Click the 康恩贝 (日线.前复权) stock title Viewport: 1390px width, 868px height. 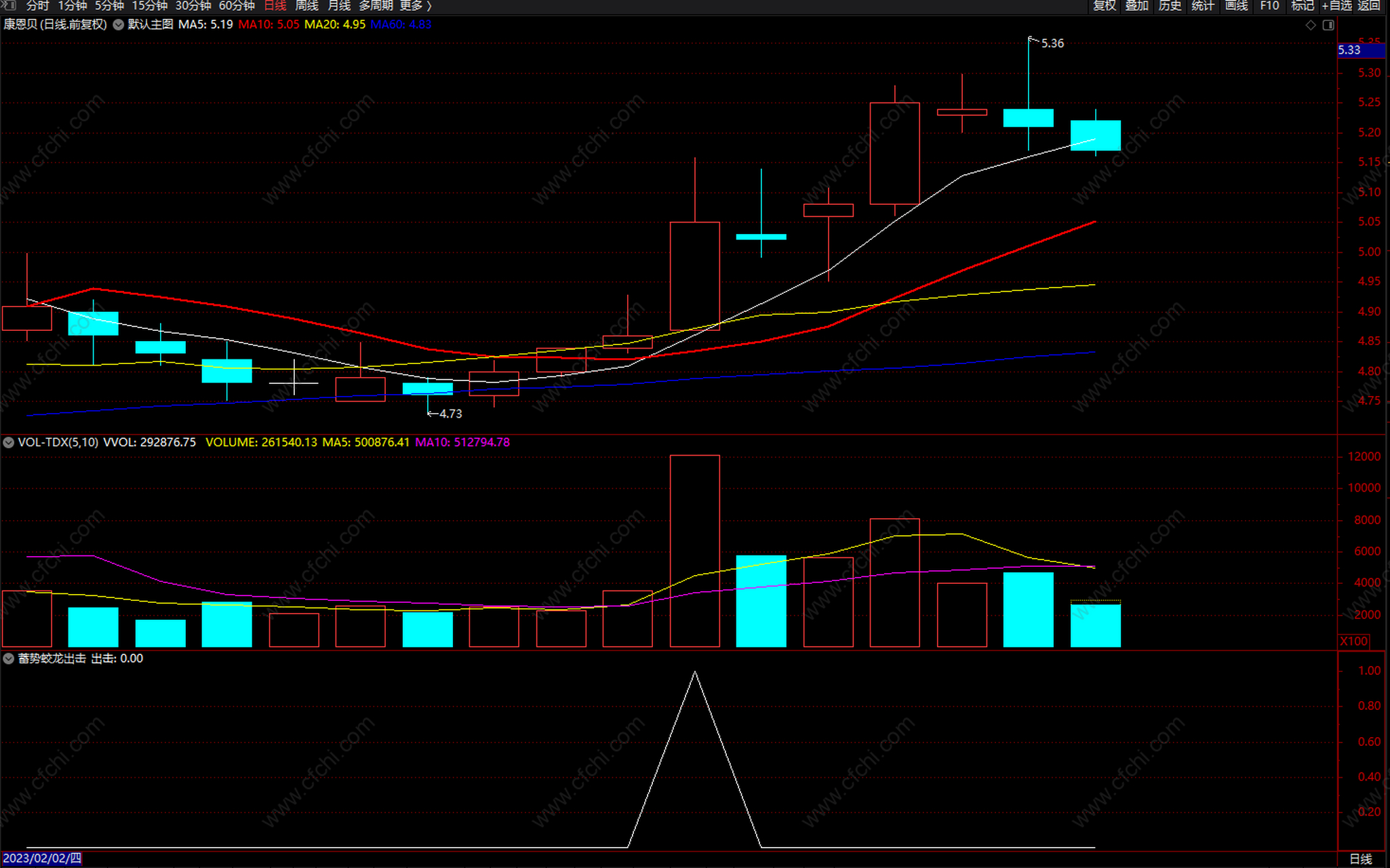(x=55, y=24)
